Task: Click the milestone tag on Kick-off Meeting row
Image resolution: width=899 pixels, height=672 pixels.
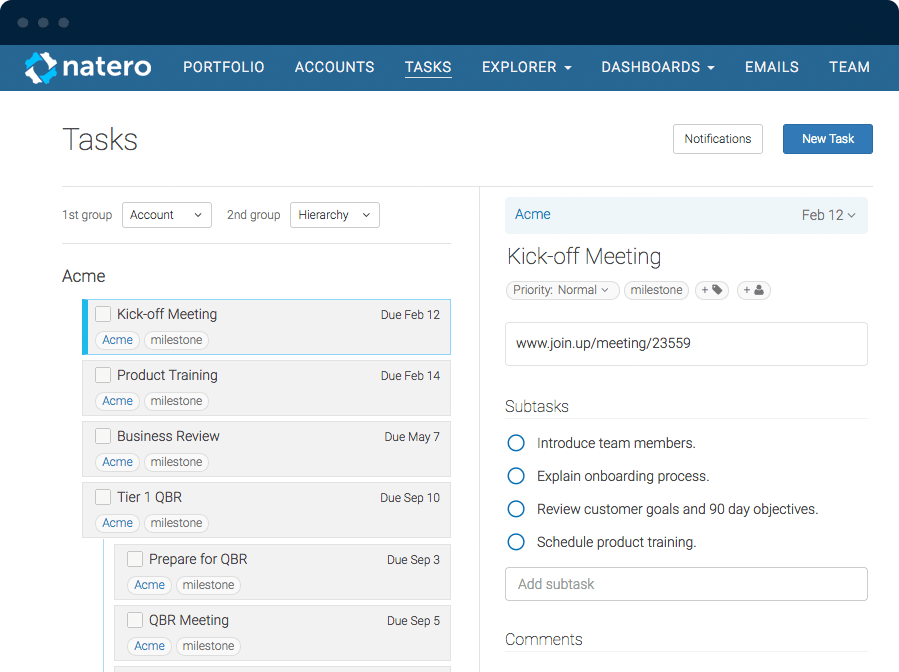Action: tap(177, 340)
